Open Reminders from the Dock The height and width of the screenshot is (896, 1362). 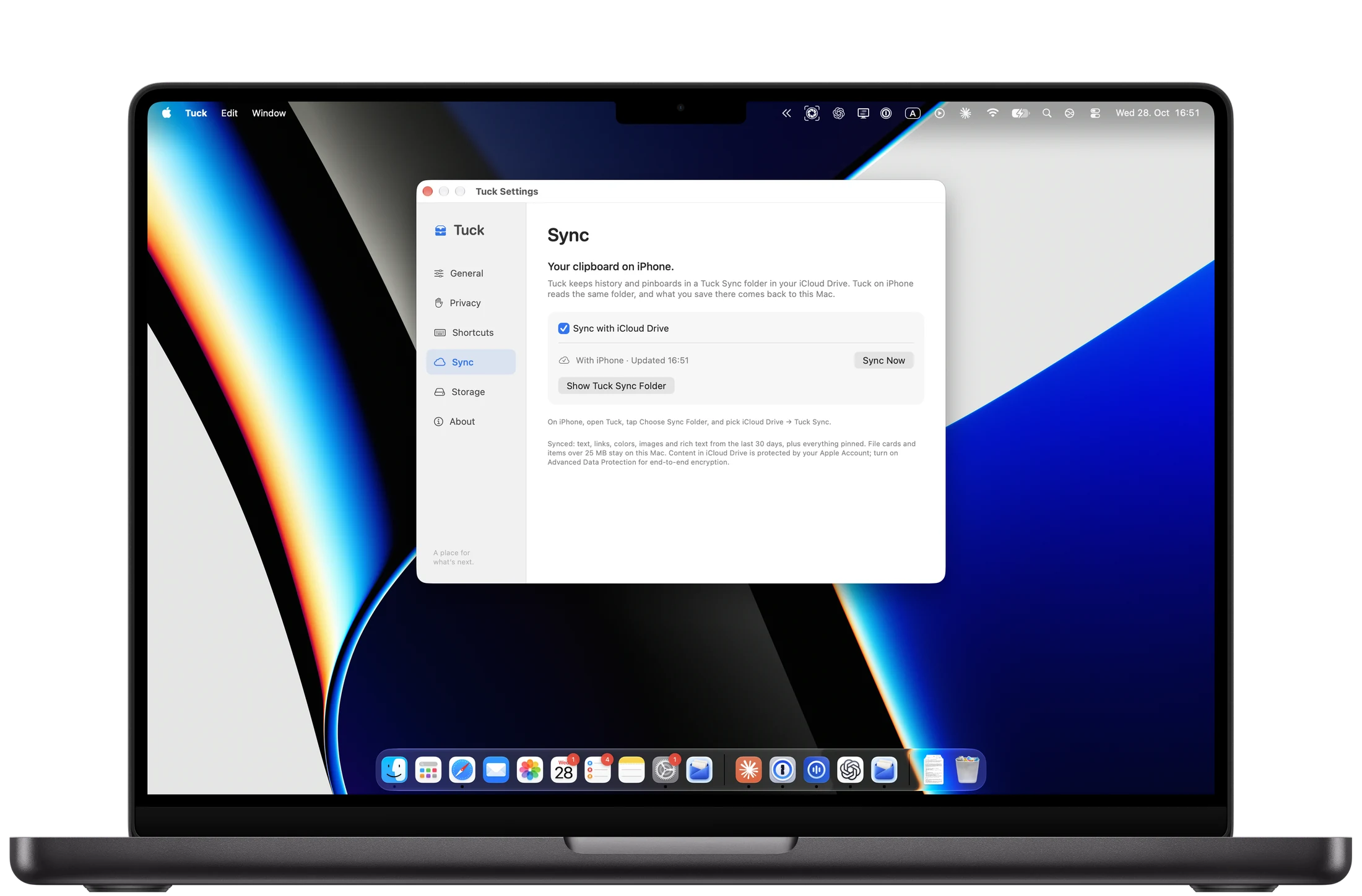tap(598, 770)
